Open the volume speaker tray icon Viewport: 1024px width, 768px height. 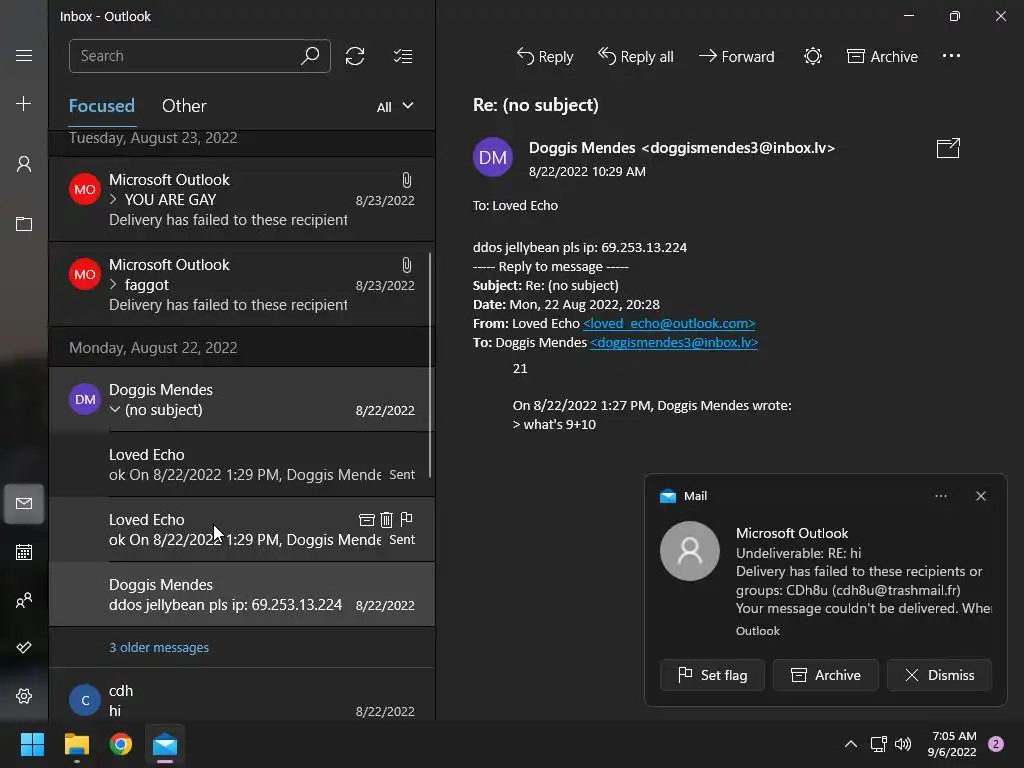pyautogui.click(x=903, y=744)
